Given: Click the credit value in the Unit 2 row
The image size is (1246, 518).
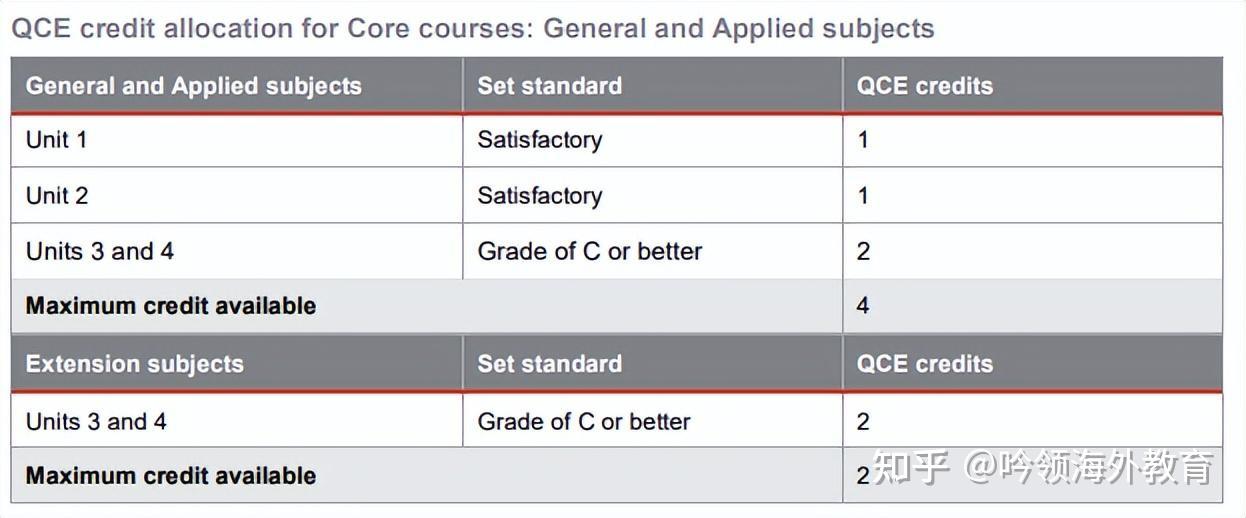Looking at the screenshot, I should click(863, 196).
